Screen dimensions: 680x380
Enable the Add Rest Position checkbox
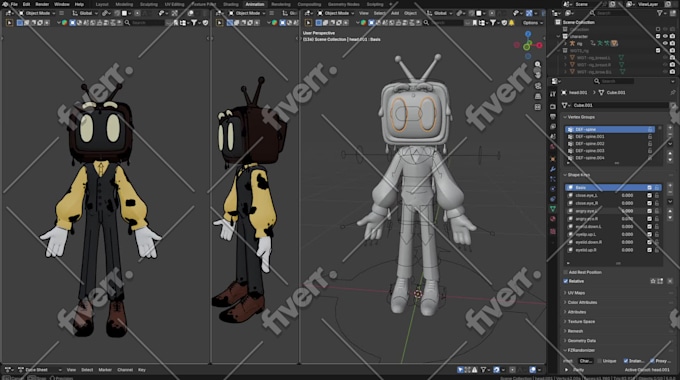pyautogui.click(x=566, y=272)
